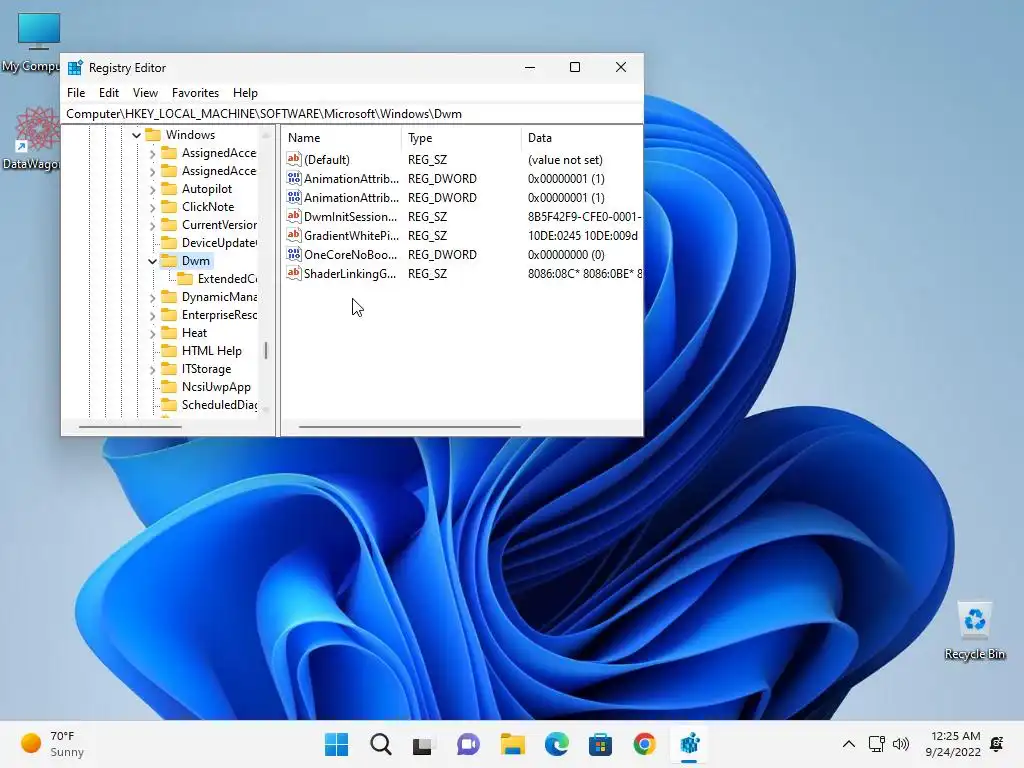The width and height of the screenshot is (1024, 768).
Task: Collapse the Dwm key
Action: coord(152,261)
